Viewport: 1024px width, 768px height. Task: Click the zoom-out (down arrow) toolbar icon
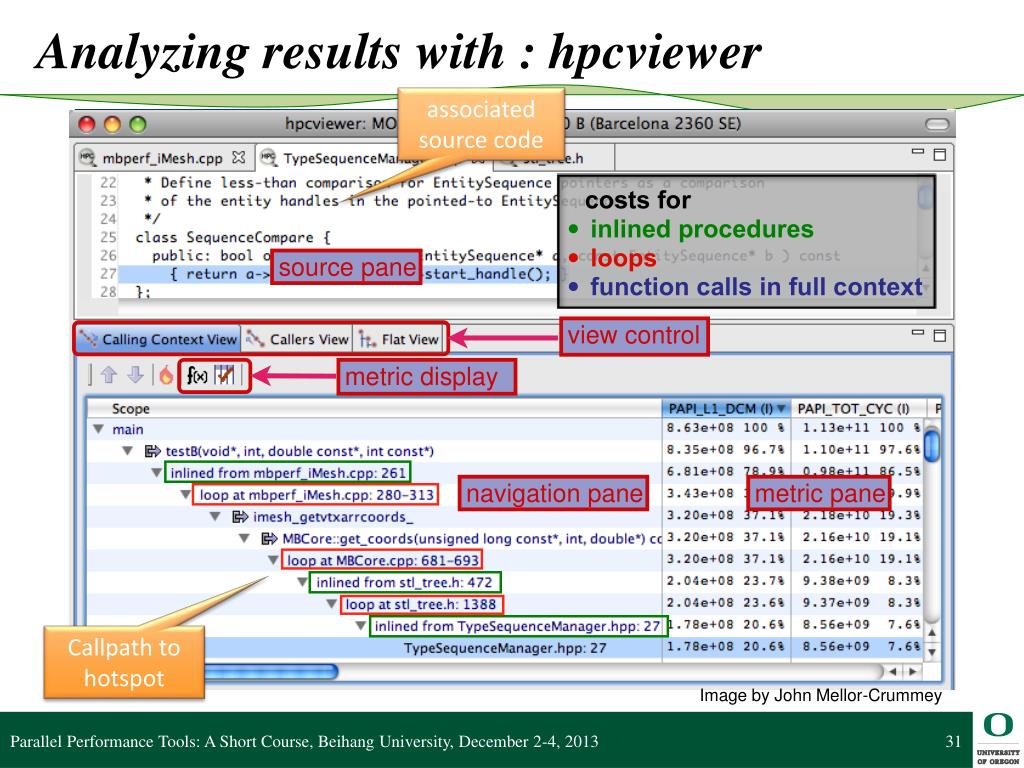coord(135,375)
